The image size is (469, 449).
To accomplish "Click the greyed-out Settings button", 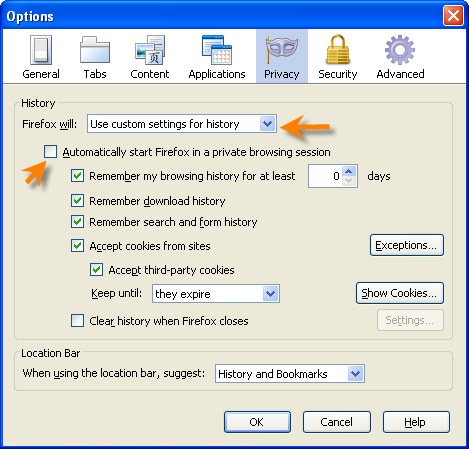I will click(x=410, y=320).
